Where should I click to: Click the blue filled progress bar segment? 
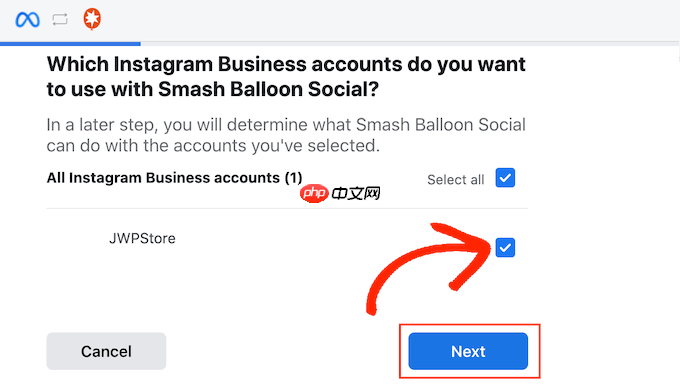(70, 43)
